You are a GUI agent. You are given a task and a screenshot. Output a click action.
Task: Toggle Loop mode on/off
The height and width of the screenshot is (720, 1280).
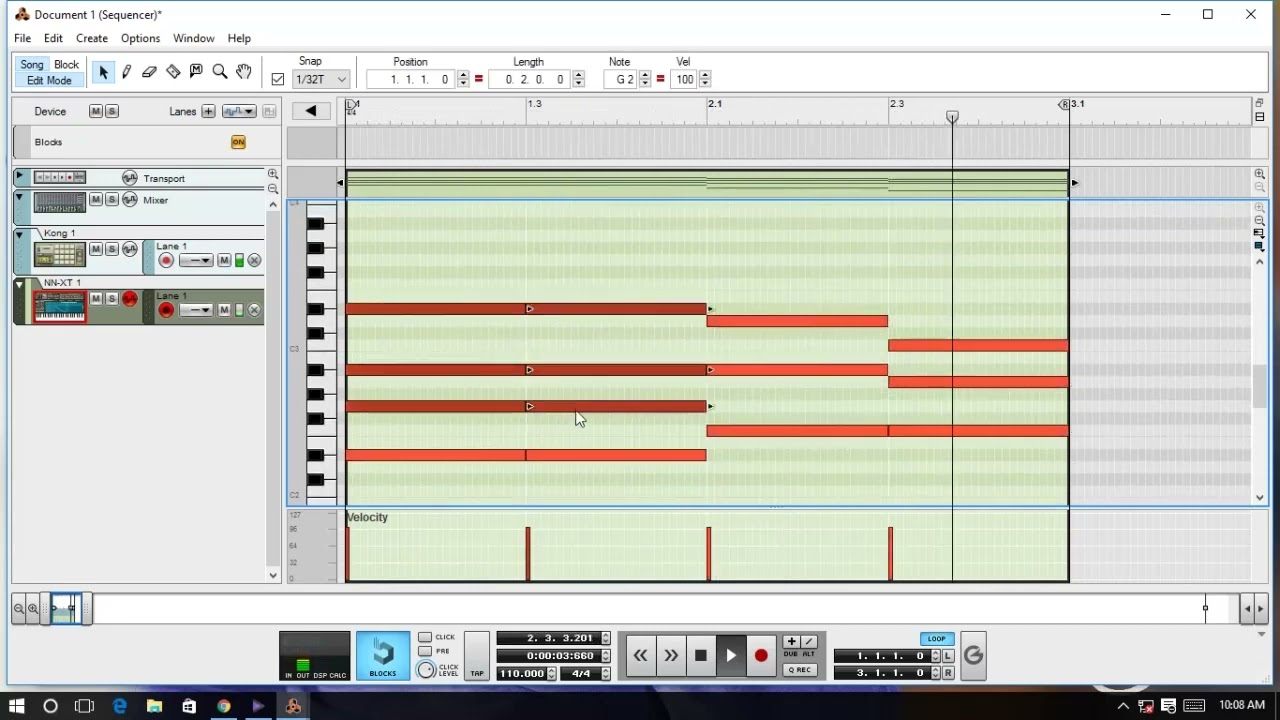click(x=936, y=639)
